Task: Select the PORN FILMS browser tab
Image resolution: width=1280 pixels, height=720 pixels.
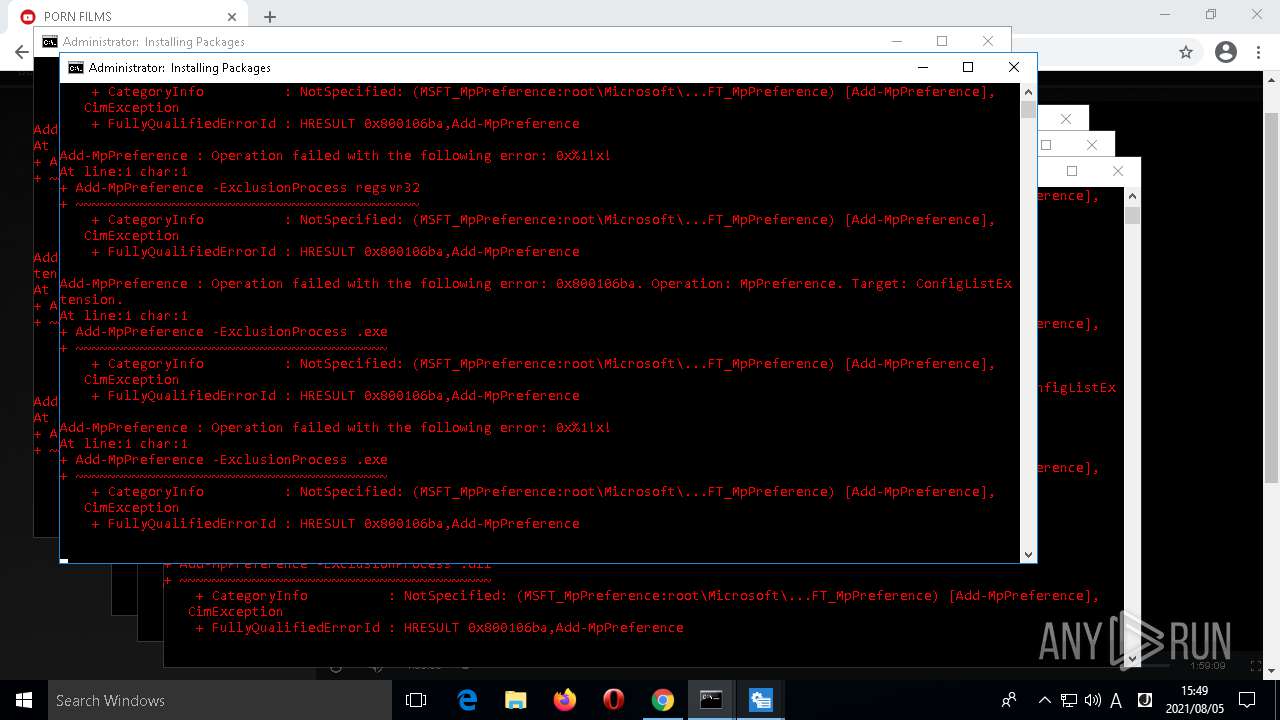Action: point(128,16)
